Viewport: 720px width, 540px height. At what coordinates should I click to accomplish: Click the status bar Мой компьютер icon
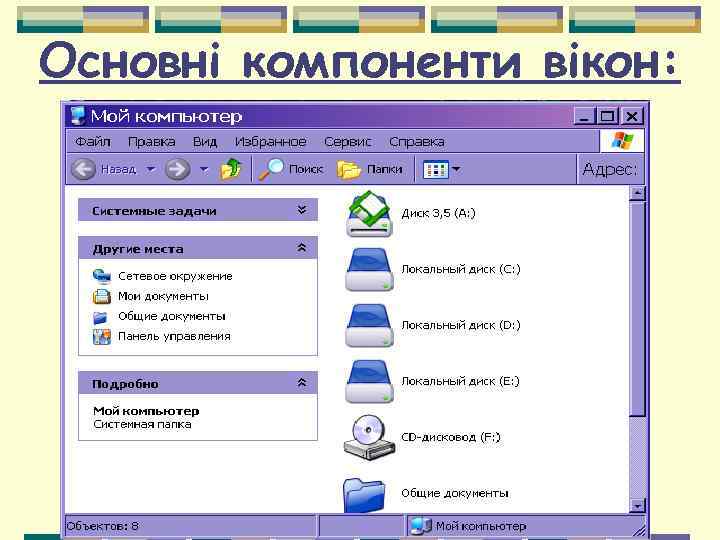click(420, 526)
